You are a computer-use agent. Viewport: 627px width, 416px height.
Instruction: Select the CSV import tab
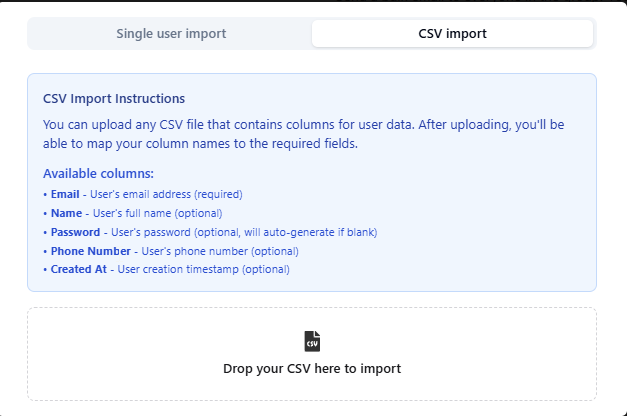[452, 33]
